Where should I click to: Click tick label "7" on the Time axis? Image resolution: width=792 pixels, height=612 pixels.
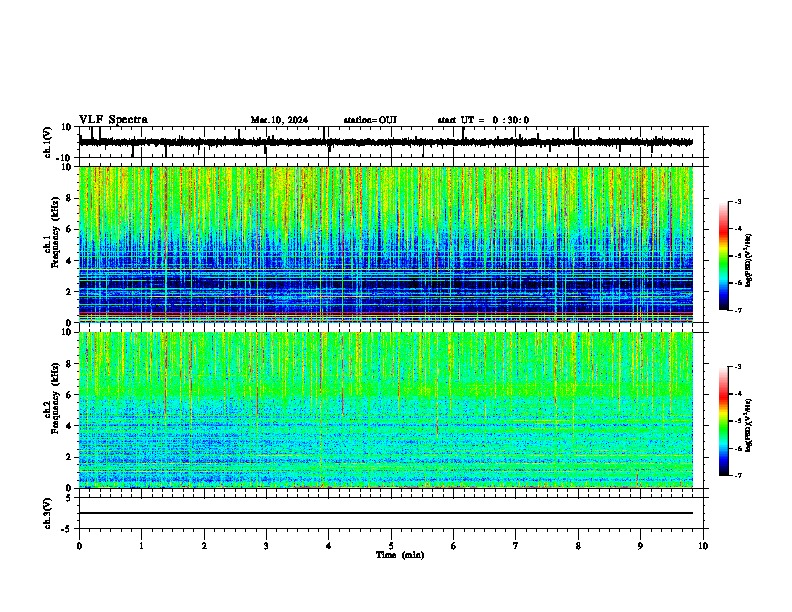516,546
